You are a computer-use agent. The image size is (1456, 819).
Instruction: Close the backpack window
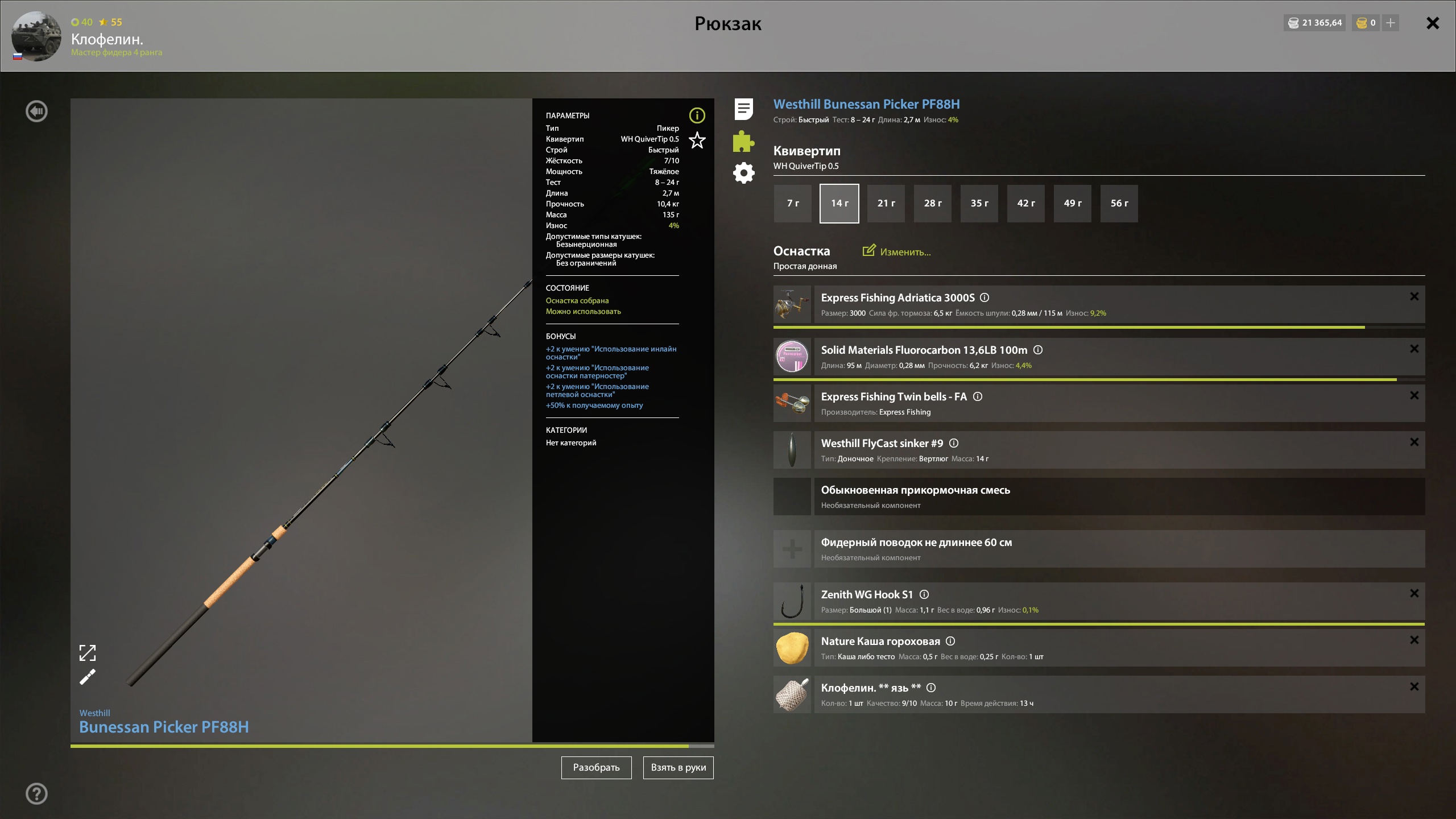(x=1433, y=23)
